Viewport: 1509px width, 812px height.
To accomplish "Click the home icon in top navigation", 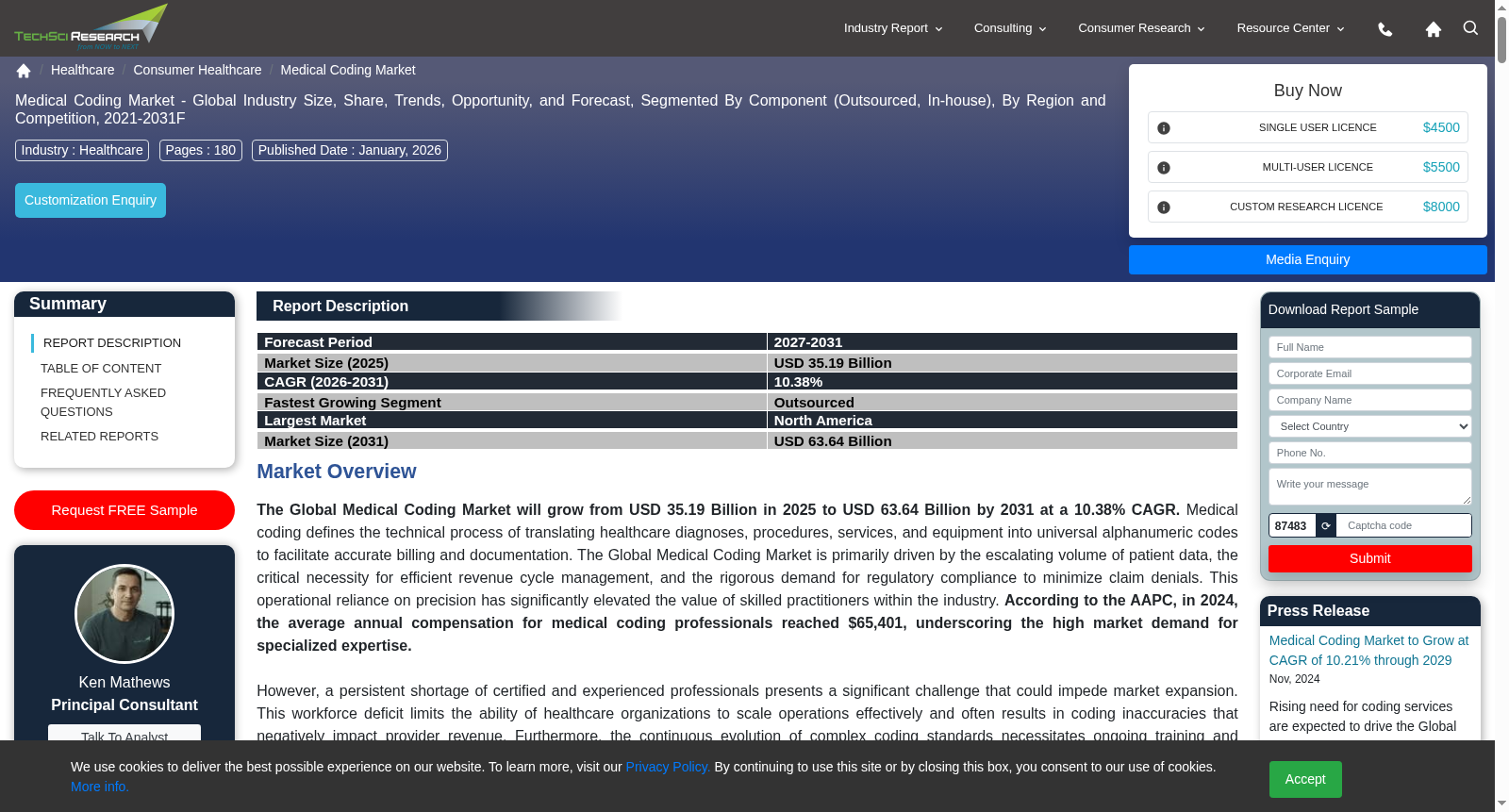I will (x=1434, y=29).
